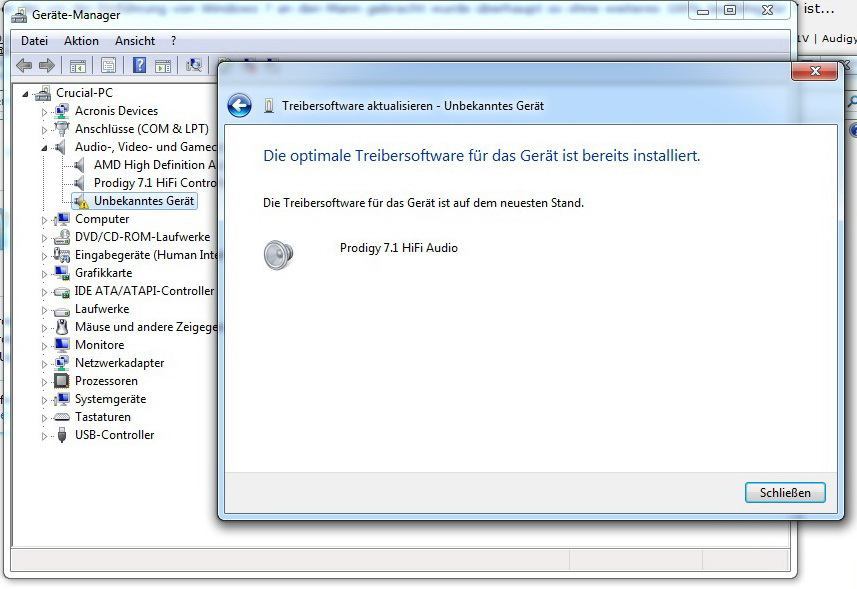Maximize the Geräte-Manager window
Image resolution: width=857 pixels, height=589 pixels.
tap(730, 10)
